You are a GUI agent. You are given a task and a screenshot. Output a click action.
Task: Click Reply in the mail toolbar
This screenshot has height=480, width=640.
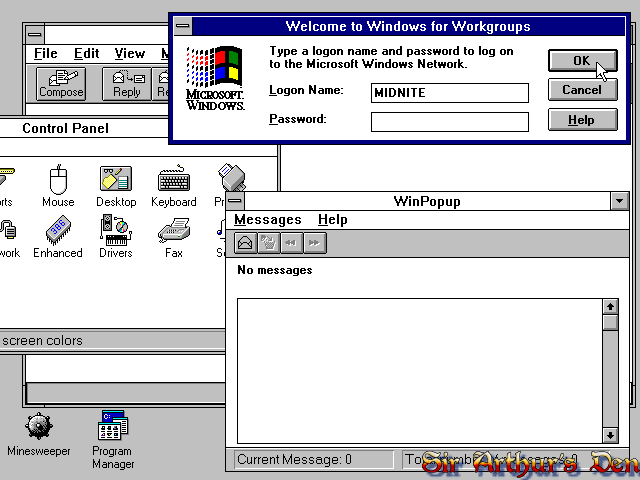pos(127,84)
